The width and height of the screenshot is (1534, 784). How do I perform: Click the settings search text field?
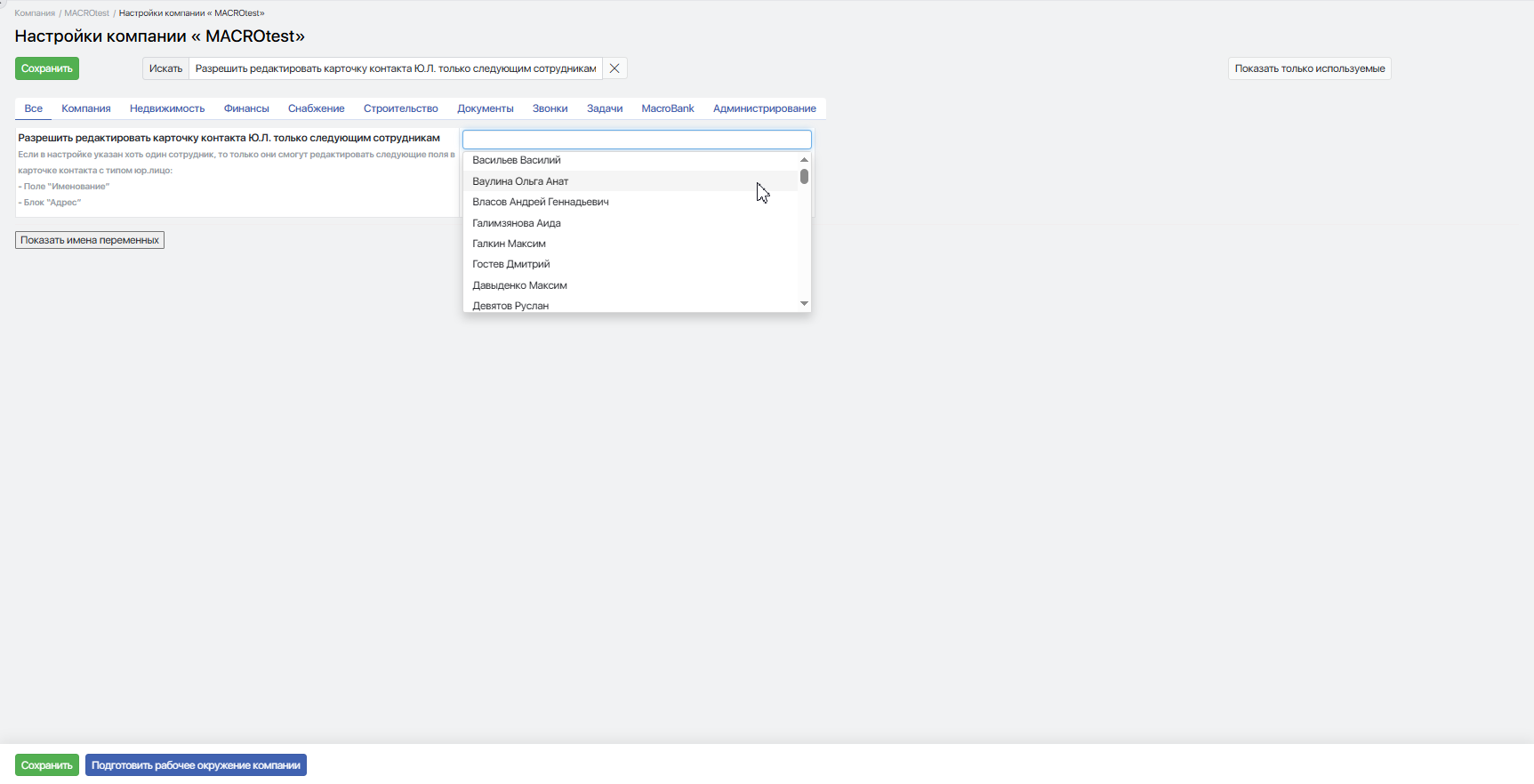tap(396, 68)
